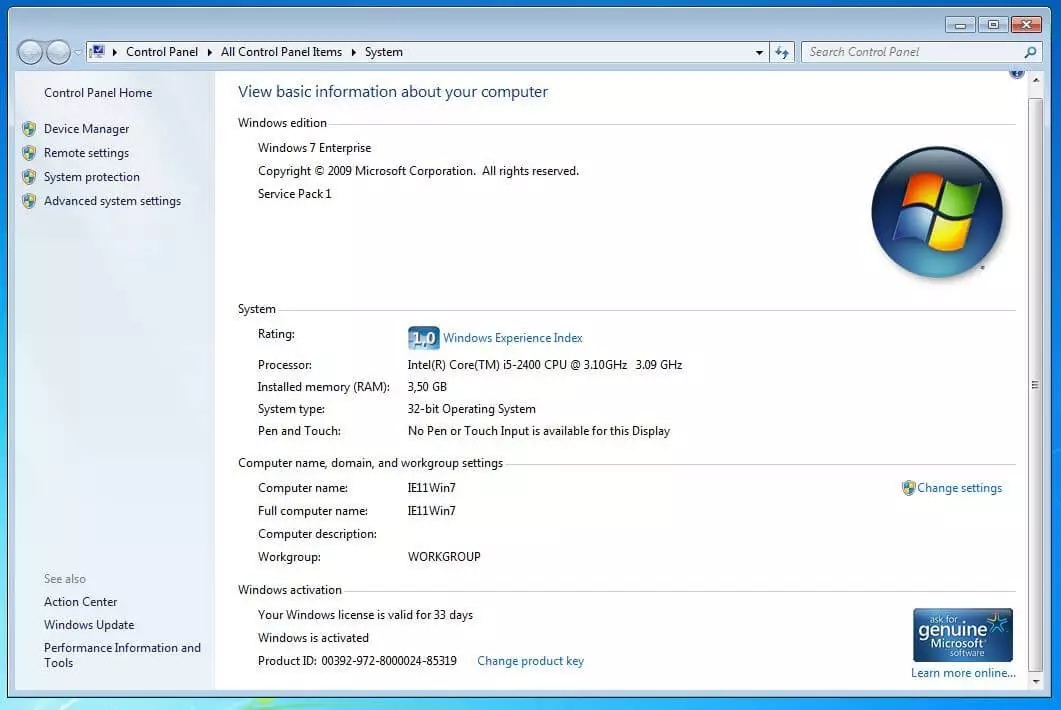Click the 32-bit Operating System value
This screenshot has height=710, width=1061.
472,409
